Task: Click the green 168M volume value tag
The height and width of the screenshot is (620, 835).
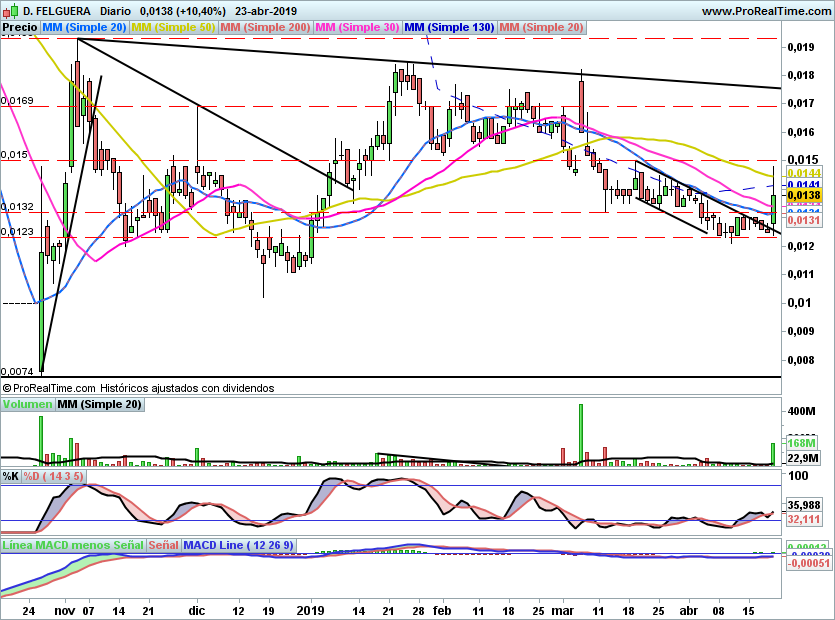Action: tap(803, 443)
